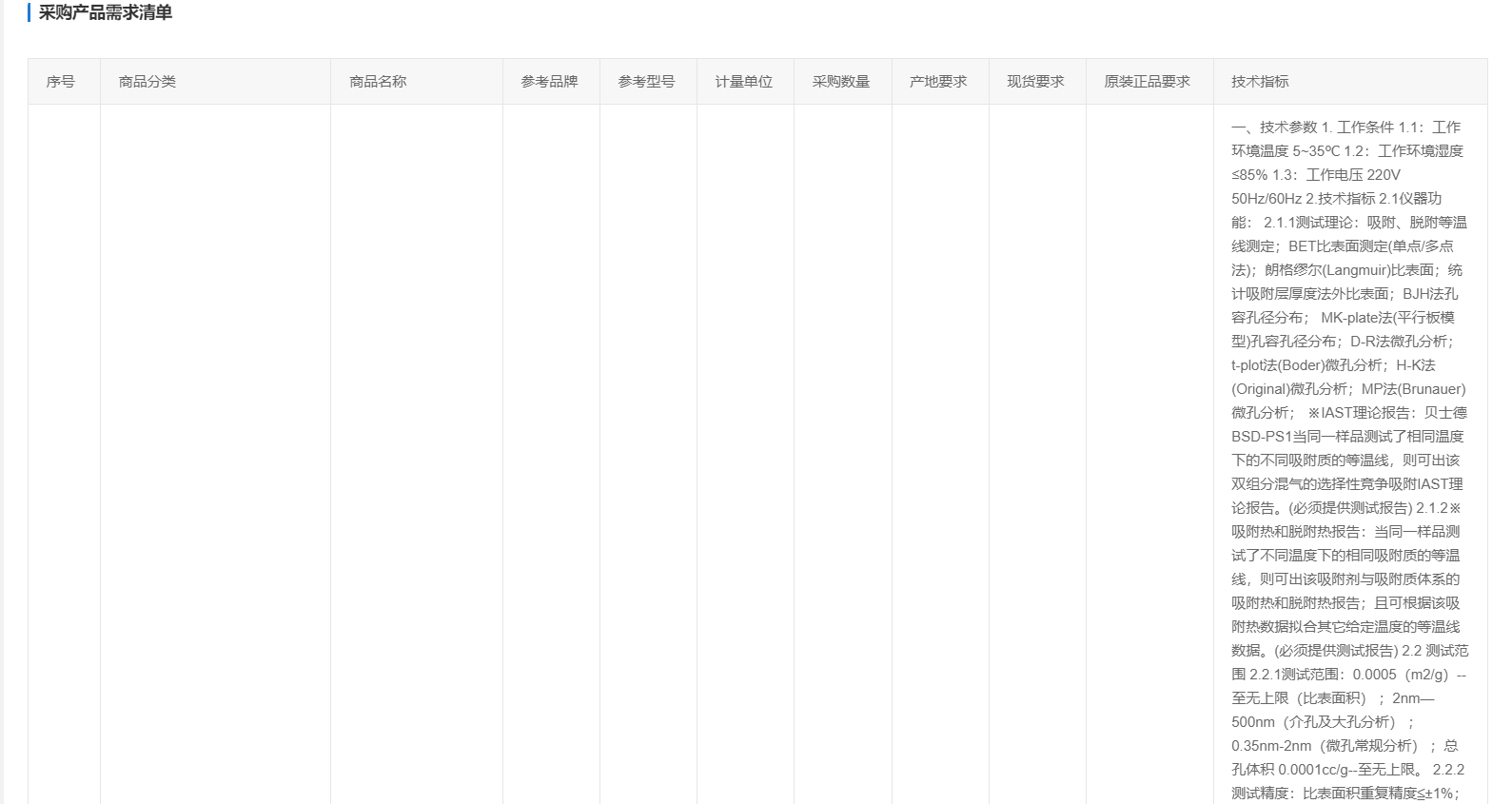Click the 参考型号 column header
This screenshot has height=804, width=1512.
pos(646,82)
